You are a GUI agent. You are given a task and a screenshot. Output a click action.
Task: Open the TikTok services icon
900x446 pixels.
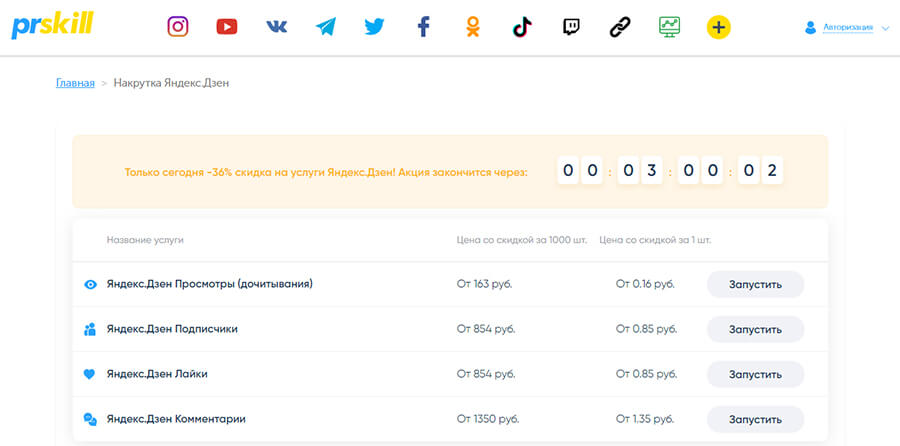point(522,27)
